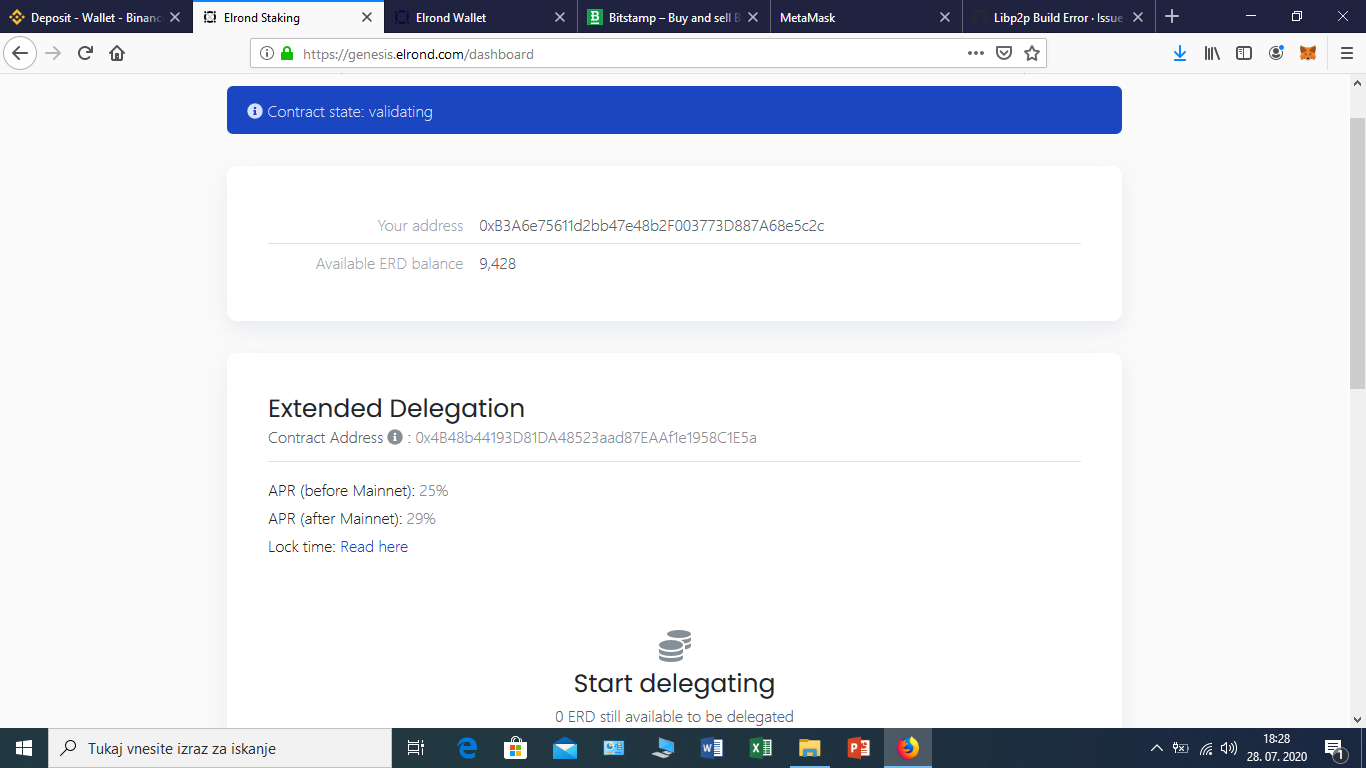Expand hidden system tray icons

[1155, 747]
